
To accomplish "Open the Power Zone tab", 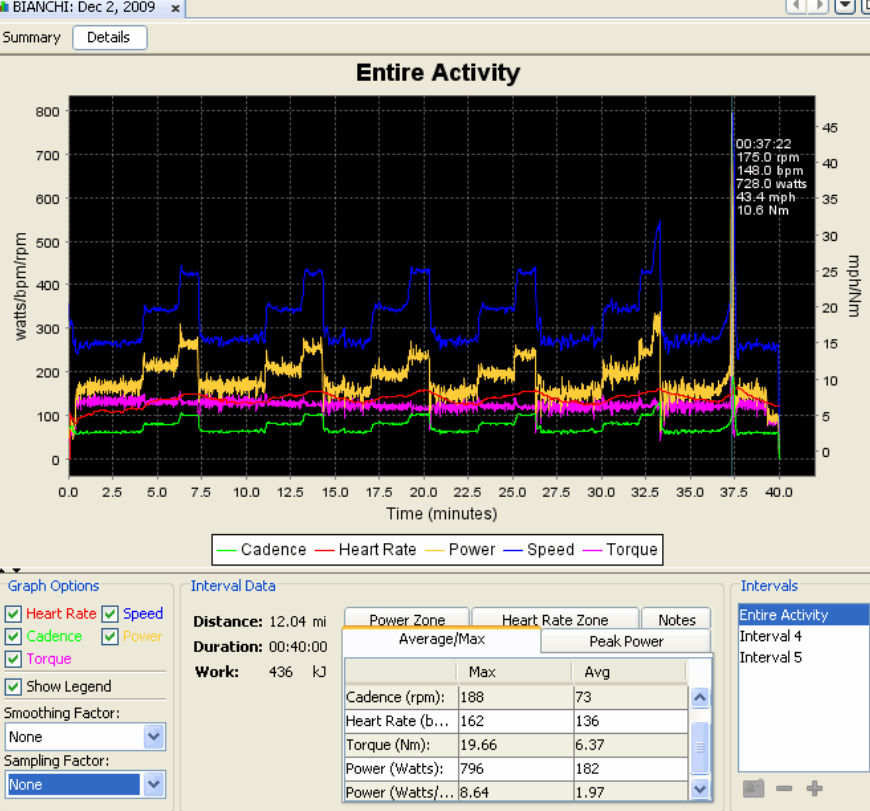I will (407, 619).
